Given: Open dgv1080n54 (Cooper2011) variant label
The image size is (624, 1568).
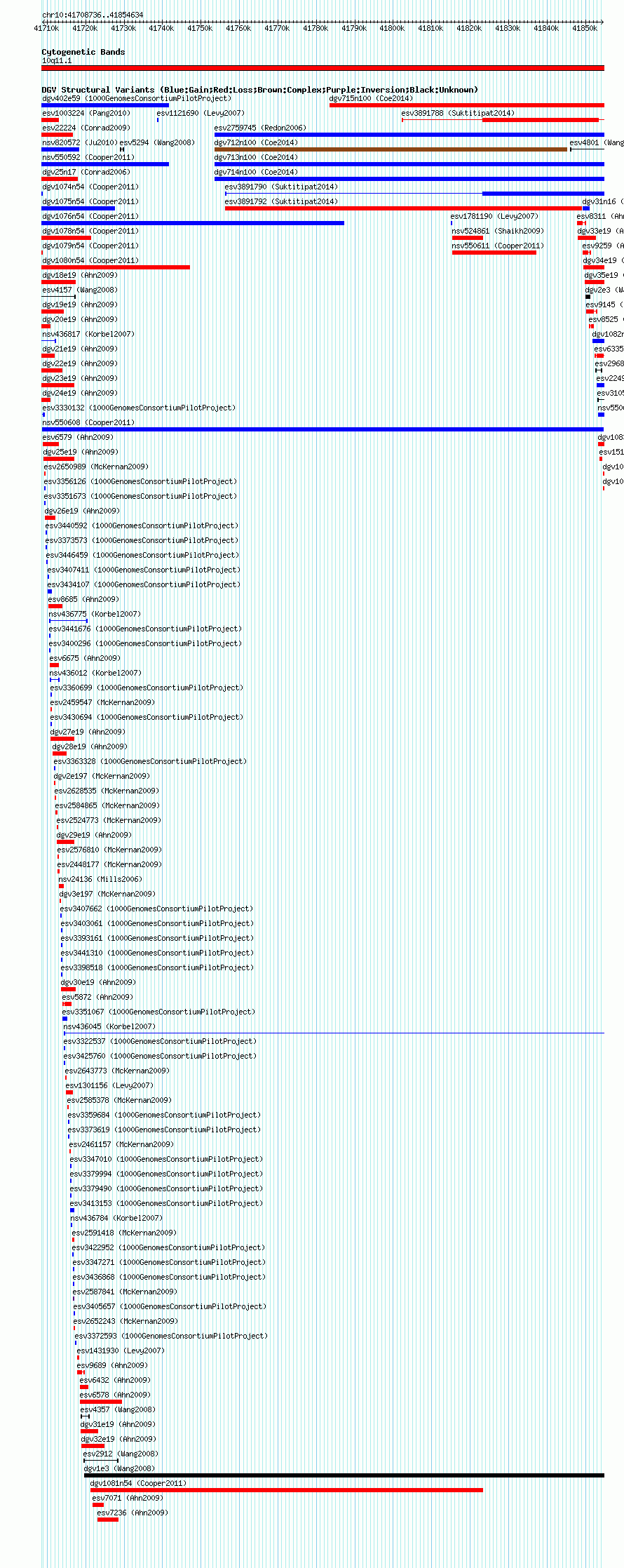Looking at the screenshot, I should [x=90, y=260].
